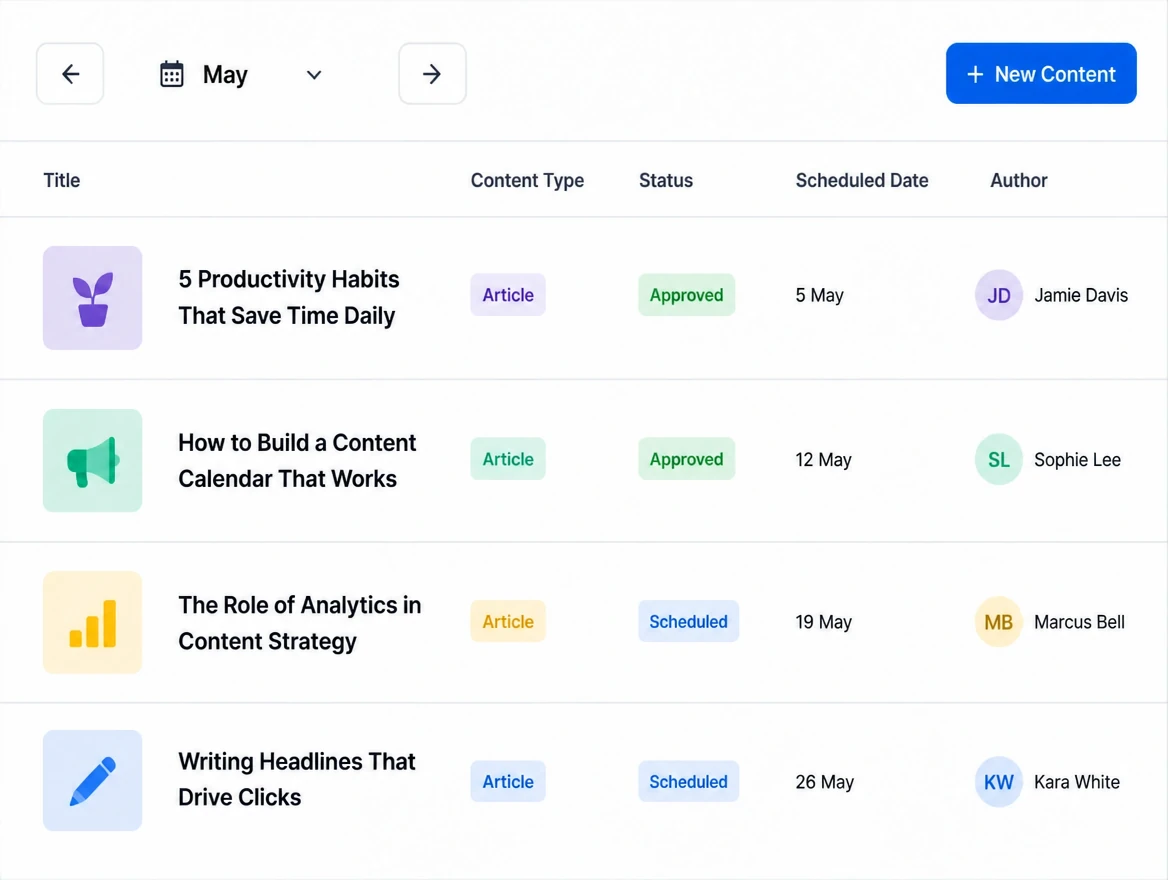Select the 12 May scheduled date
The image size is (1168, 880).
[823, 460]
